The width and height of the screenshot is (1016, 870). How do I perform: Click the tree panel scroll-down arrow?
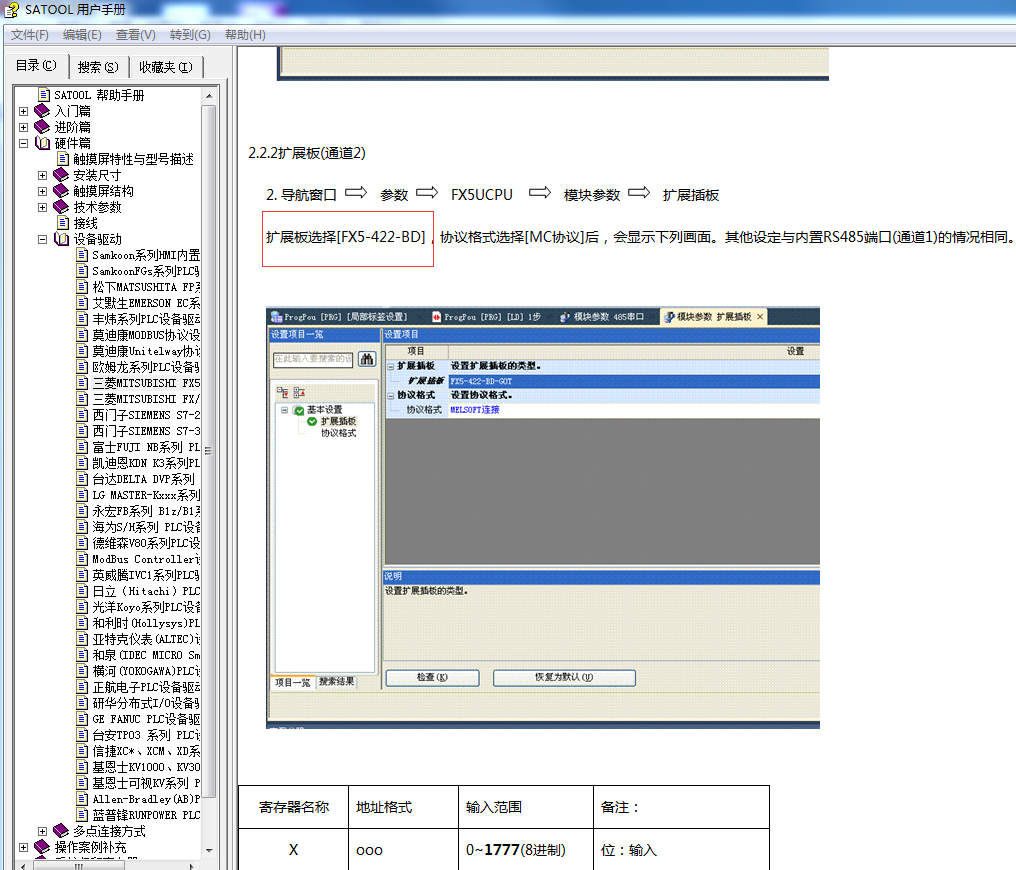(209, 861)
